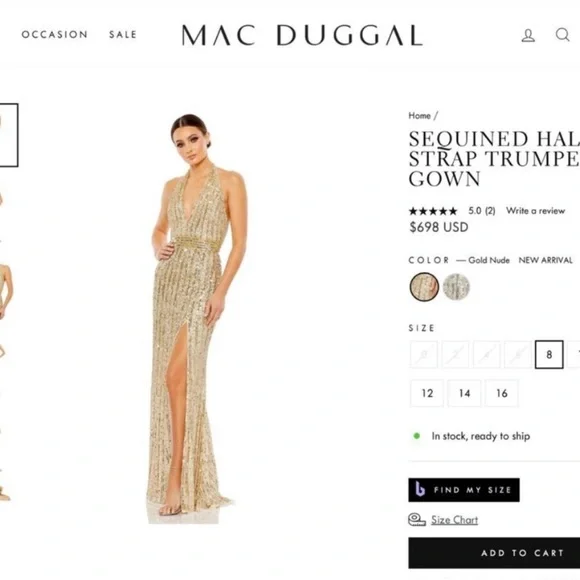Open the Sale menu

click(x=123, y=34)
